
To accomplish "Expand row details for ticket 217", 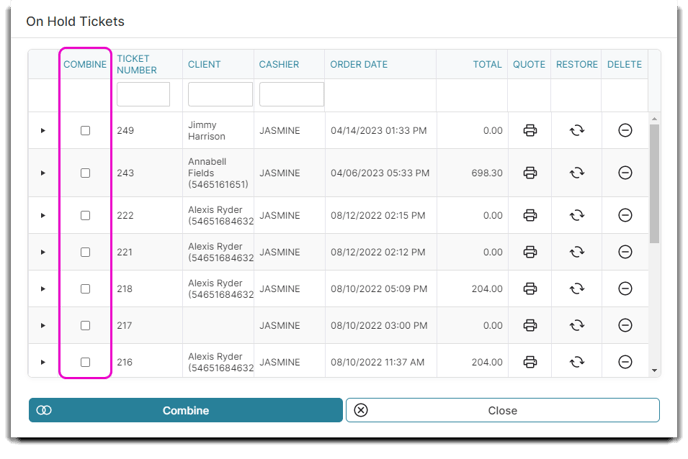I will coord(43,326).
